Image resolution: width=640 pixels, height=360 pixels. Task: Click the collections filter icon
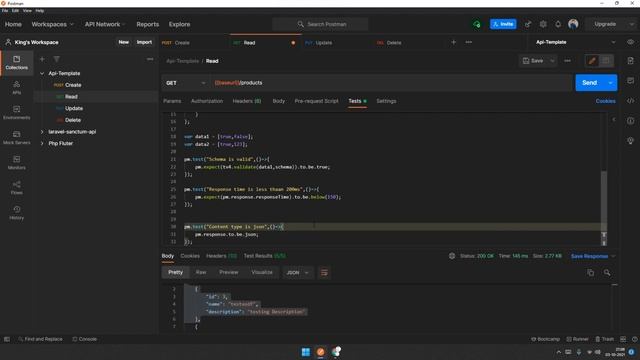57,59
